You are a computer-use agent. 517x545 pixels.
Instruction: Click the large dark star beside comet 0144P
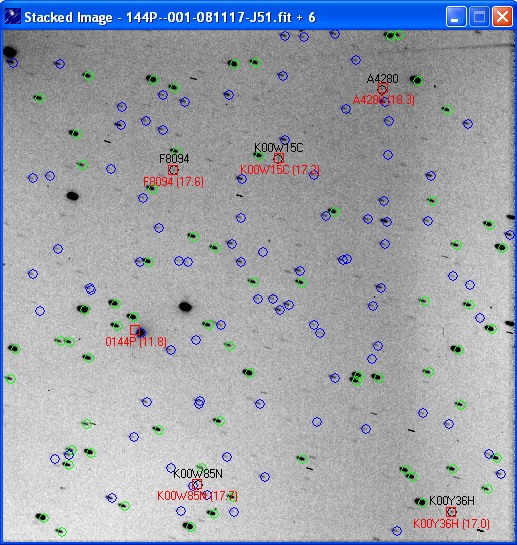tap(185, 307)
